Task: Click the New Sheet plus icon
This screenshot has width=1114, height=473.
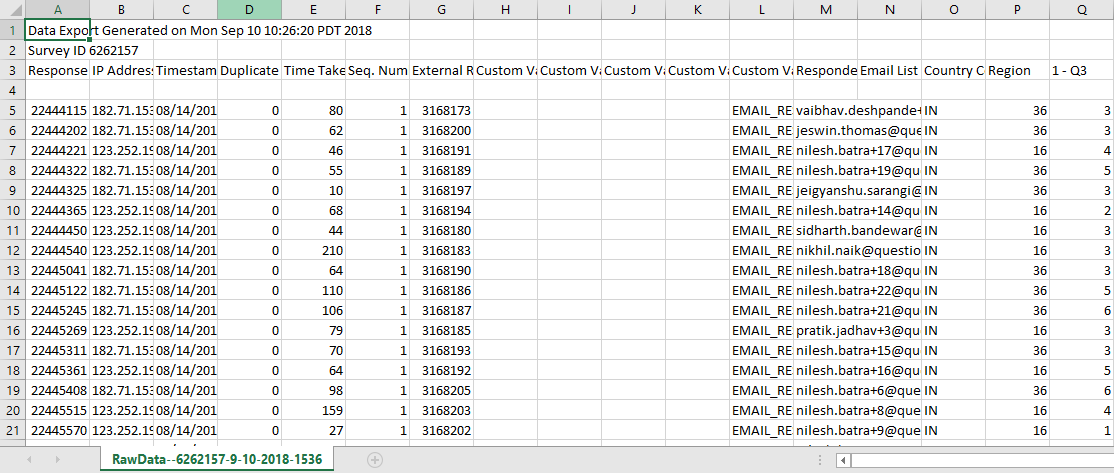Action: (x=375, y=460)
